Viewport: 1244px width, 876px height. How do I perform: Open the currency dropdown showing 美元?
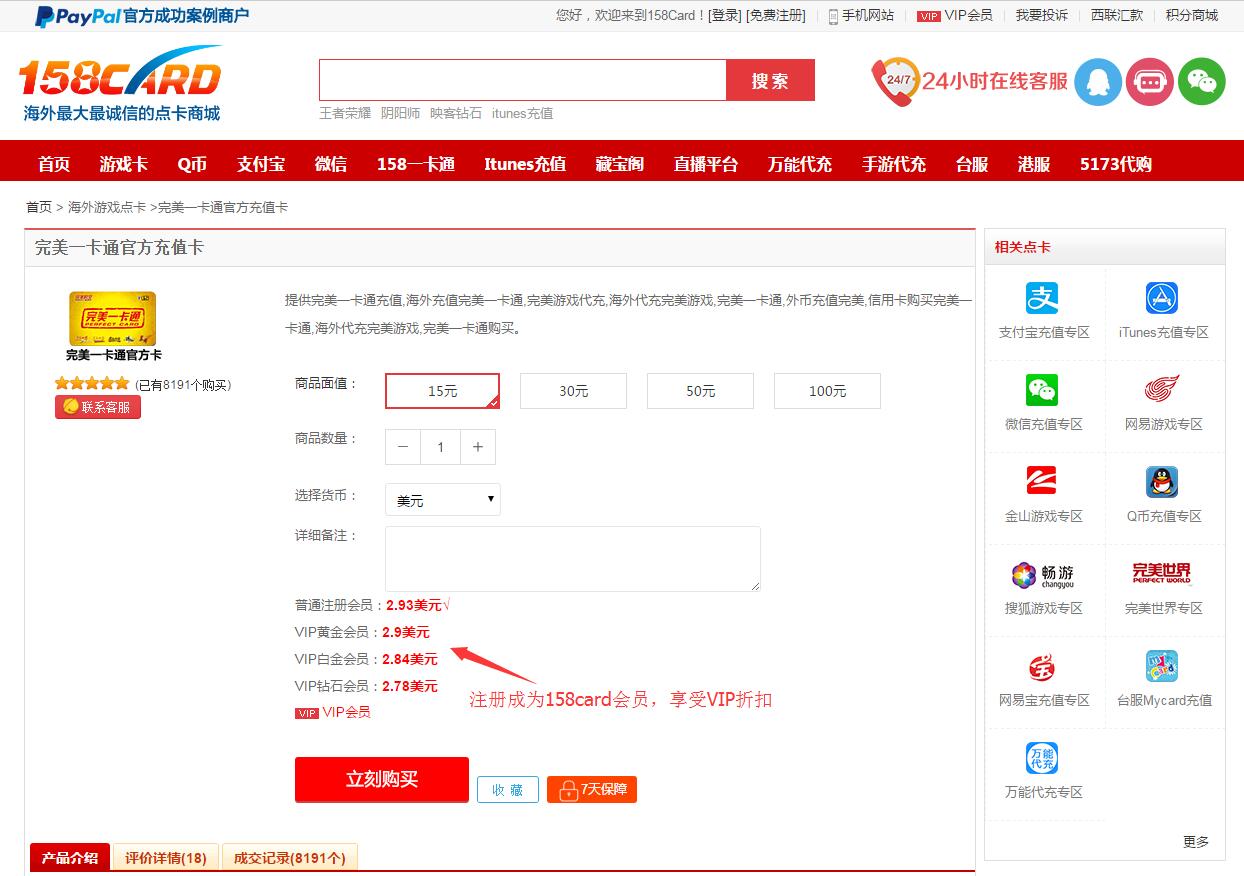[x=443, y=500]
